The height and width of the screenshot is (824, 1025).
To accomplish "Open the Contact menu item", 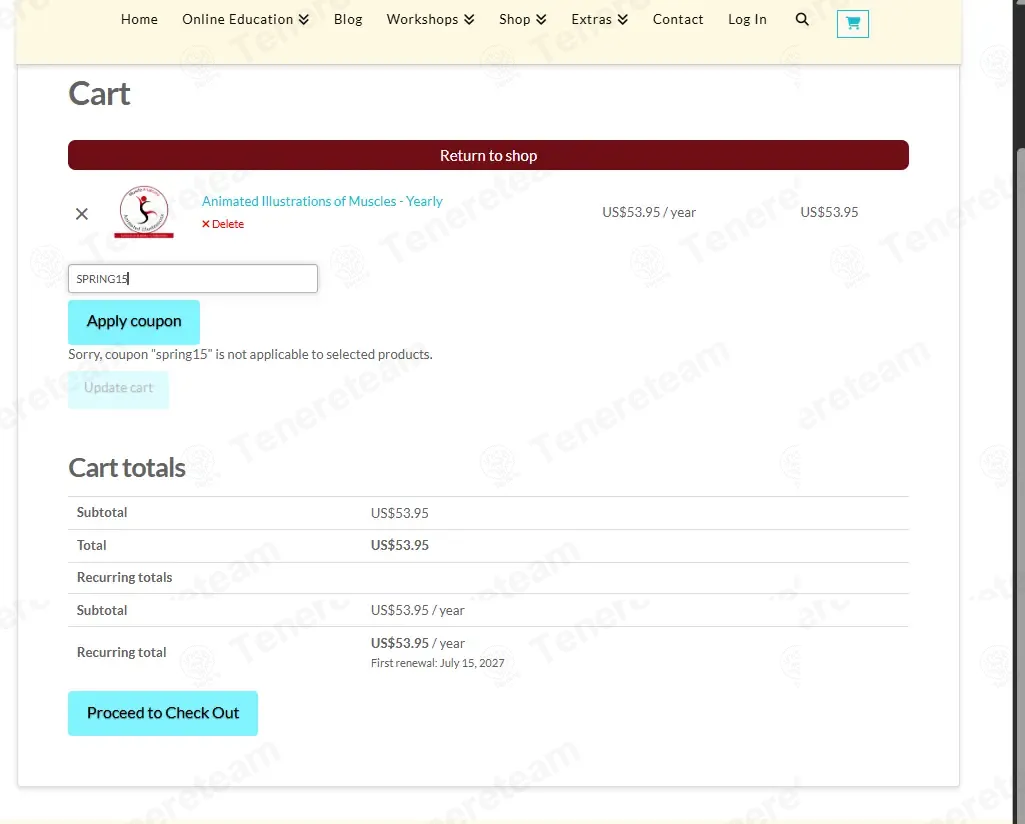I will 678,20.
